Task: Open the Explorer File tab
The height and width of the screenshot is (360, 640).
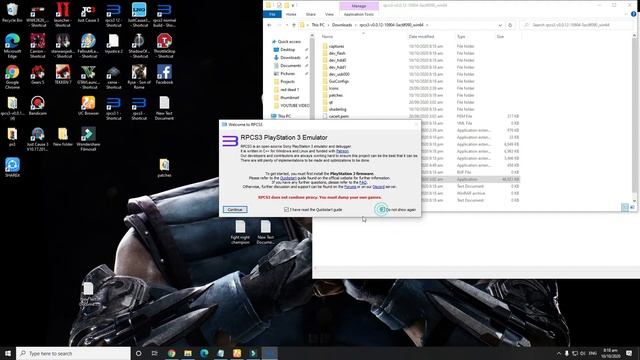Action: tap(272, 14)
